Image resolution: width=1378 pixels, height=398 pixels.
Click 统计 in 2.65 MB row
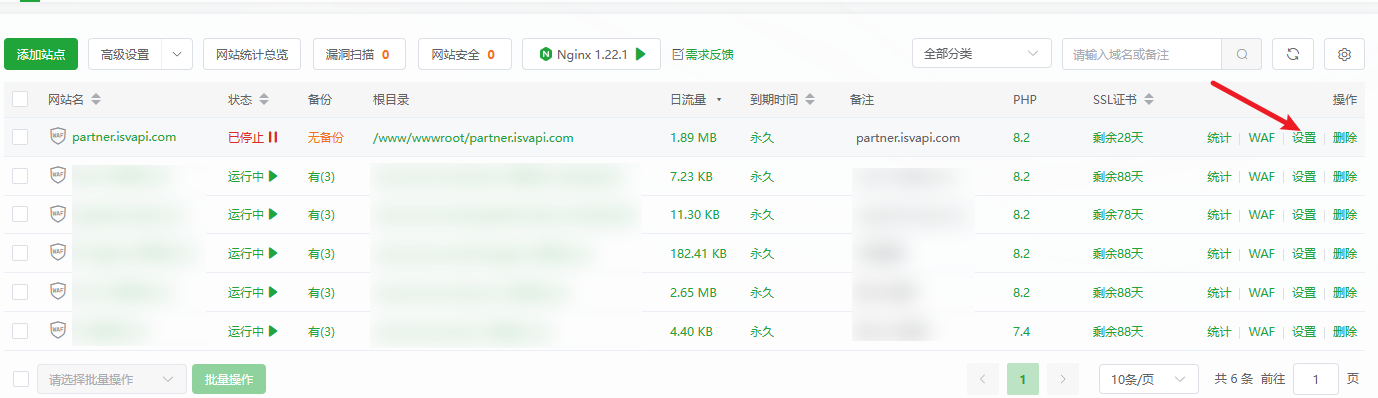(1219, 292)
